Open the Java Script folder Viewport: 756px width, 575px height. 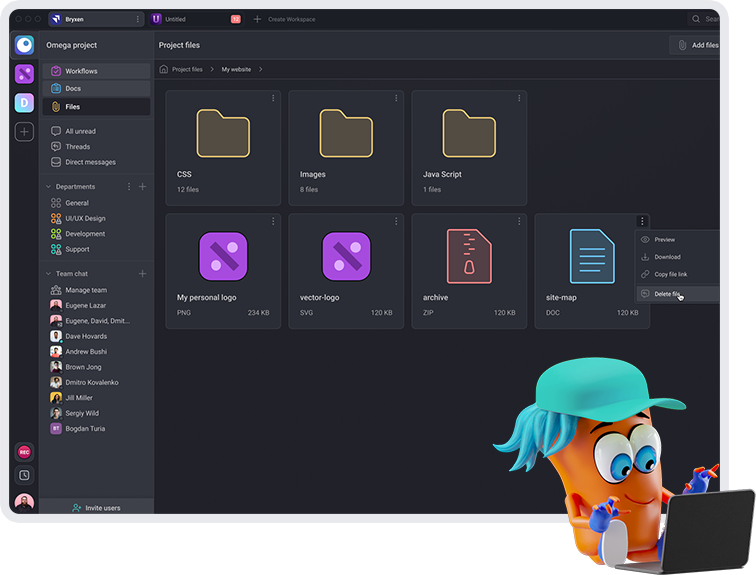(x=469, y=148)
